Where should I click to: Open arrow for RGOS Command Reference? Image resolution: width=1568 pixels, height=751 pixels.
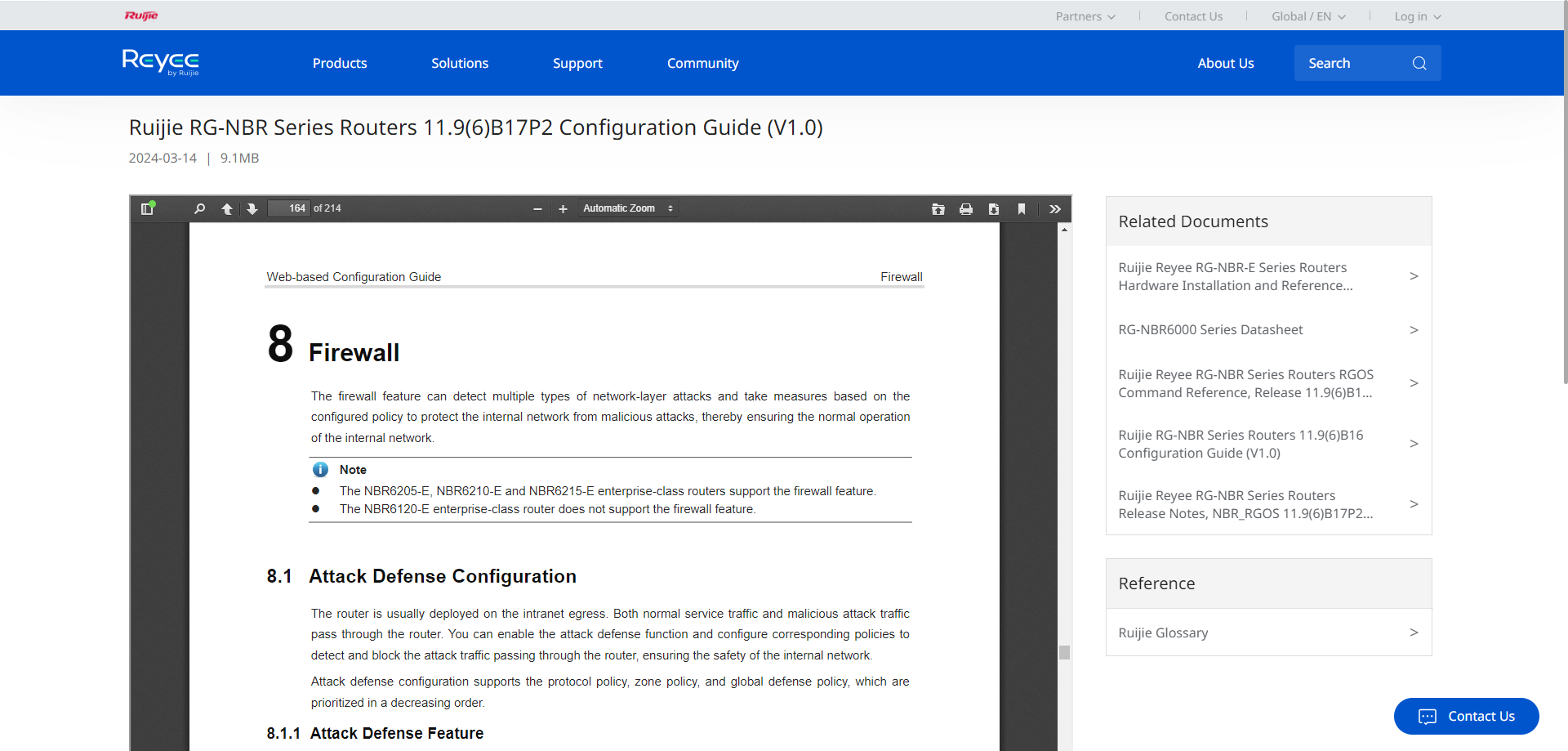1414,383
